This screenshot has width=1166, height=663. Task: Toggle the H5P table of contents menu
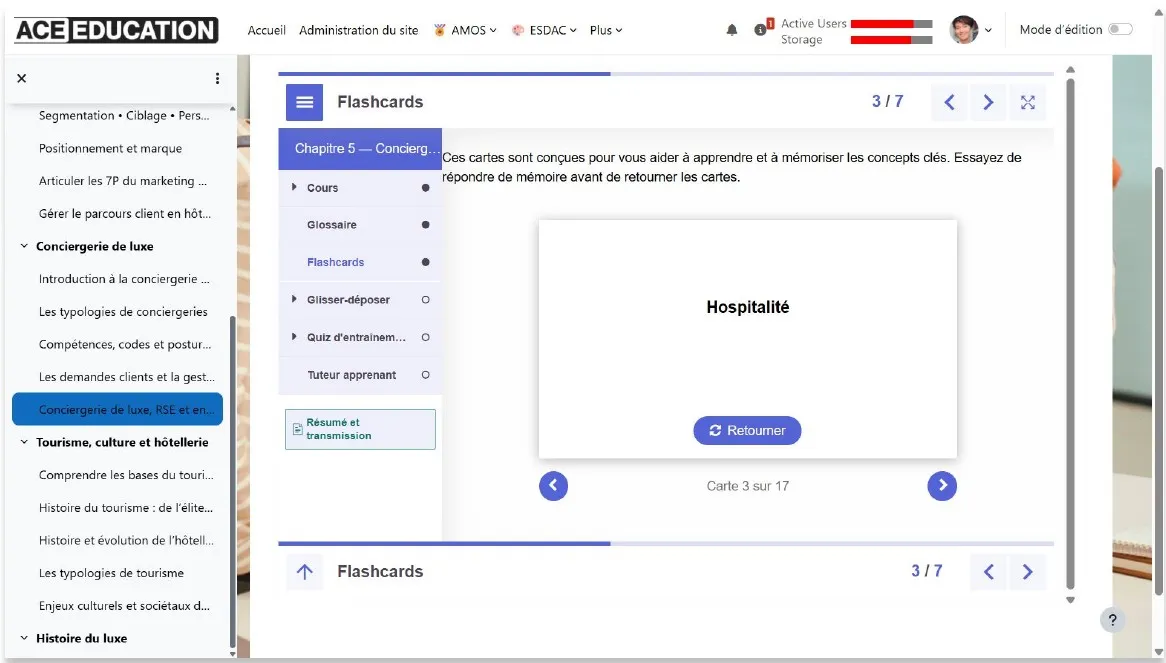click(x=304, y=102)
